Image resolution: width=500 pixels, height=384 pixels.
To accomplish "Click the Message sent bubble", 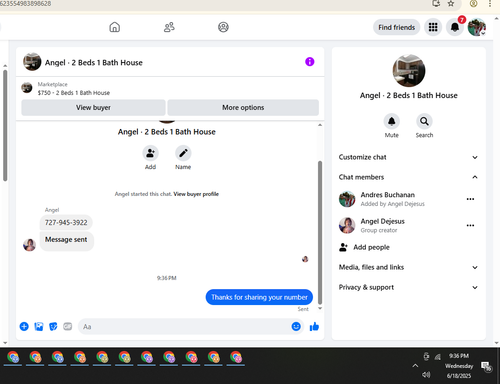I will point(66,240).
